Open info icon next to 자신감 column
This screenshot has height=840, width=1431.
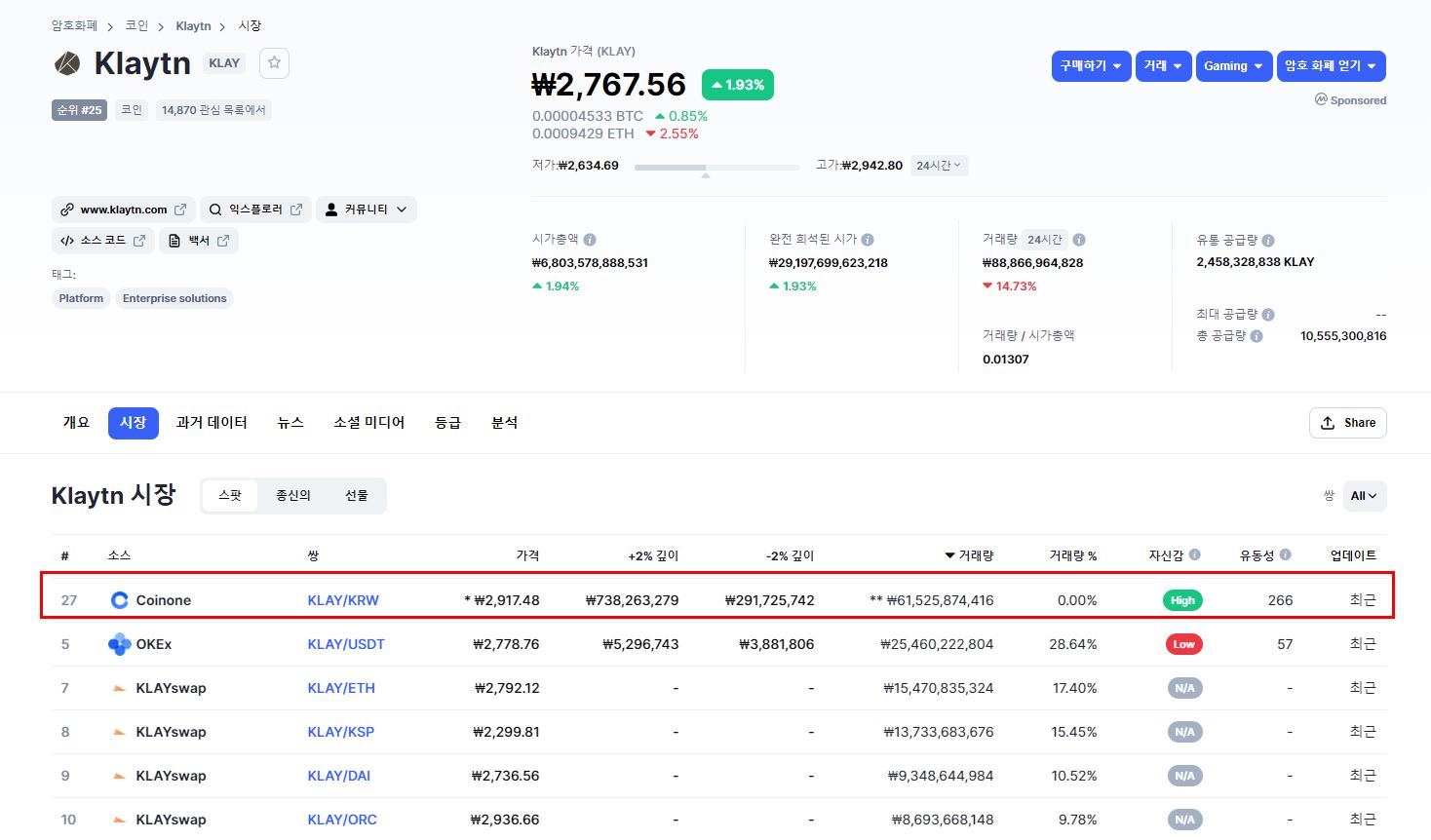pyautogui.click(x=1195, y=554)
